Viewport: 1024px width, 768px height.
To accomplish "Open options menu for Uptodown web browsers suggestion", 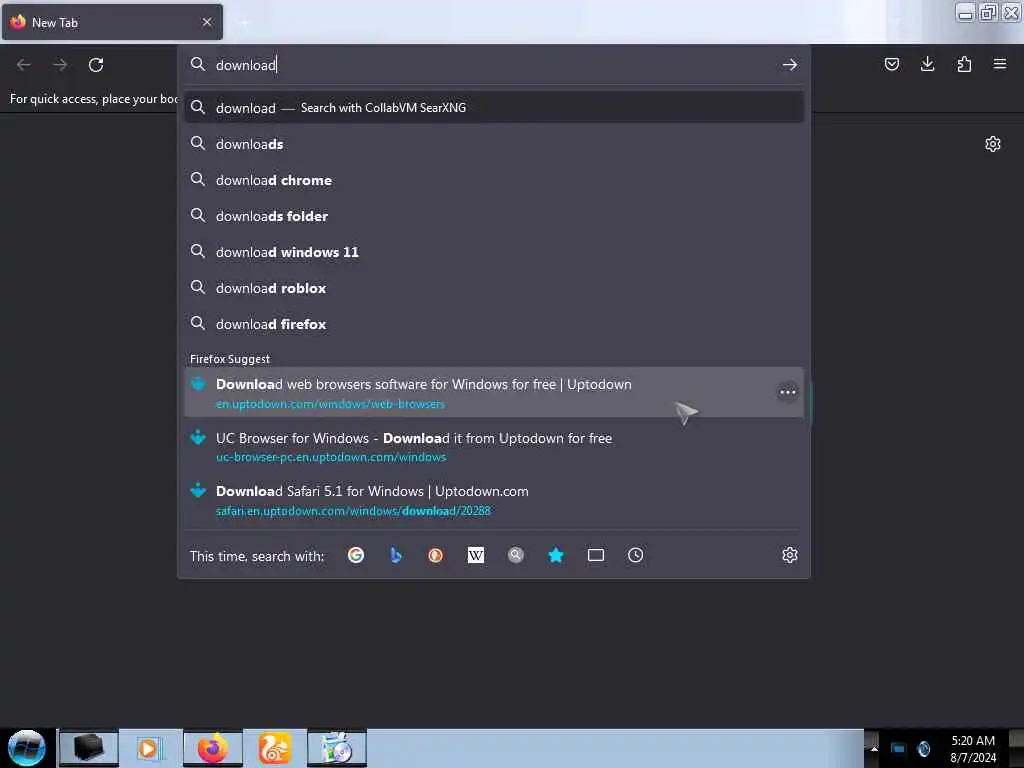I will point(788,392).
